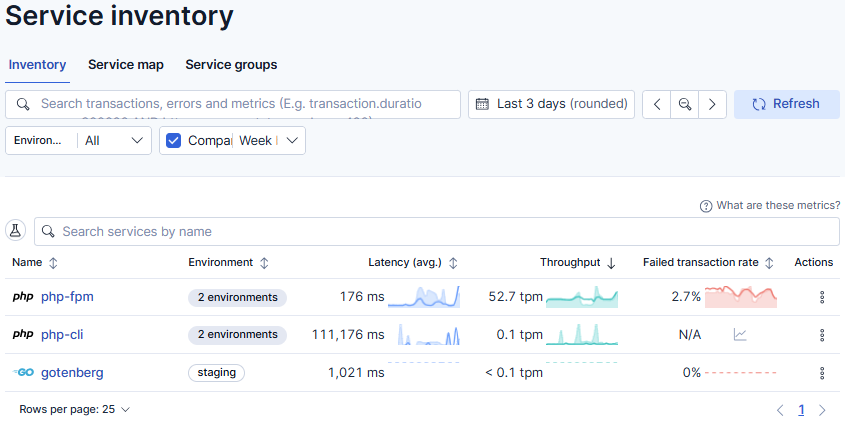Click the beaker experimental features icon
Viewport: 845px width, 424px height.
point(15,231)
